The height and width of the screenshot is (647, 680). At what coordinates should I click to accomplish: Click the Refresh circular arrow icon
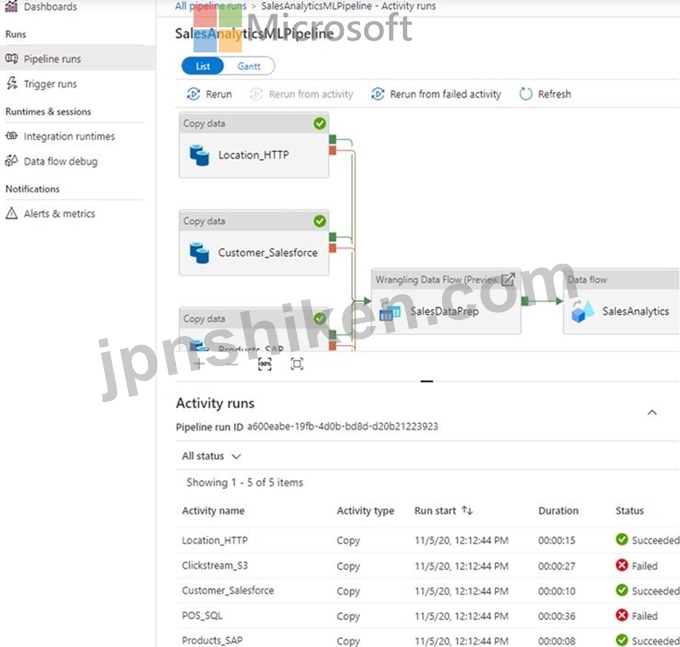tap(526, 94)
